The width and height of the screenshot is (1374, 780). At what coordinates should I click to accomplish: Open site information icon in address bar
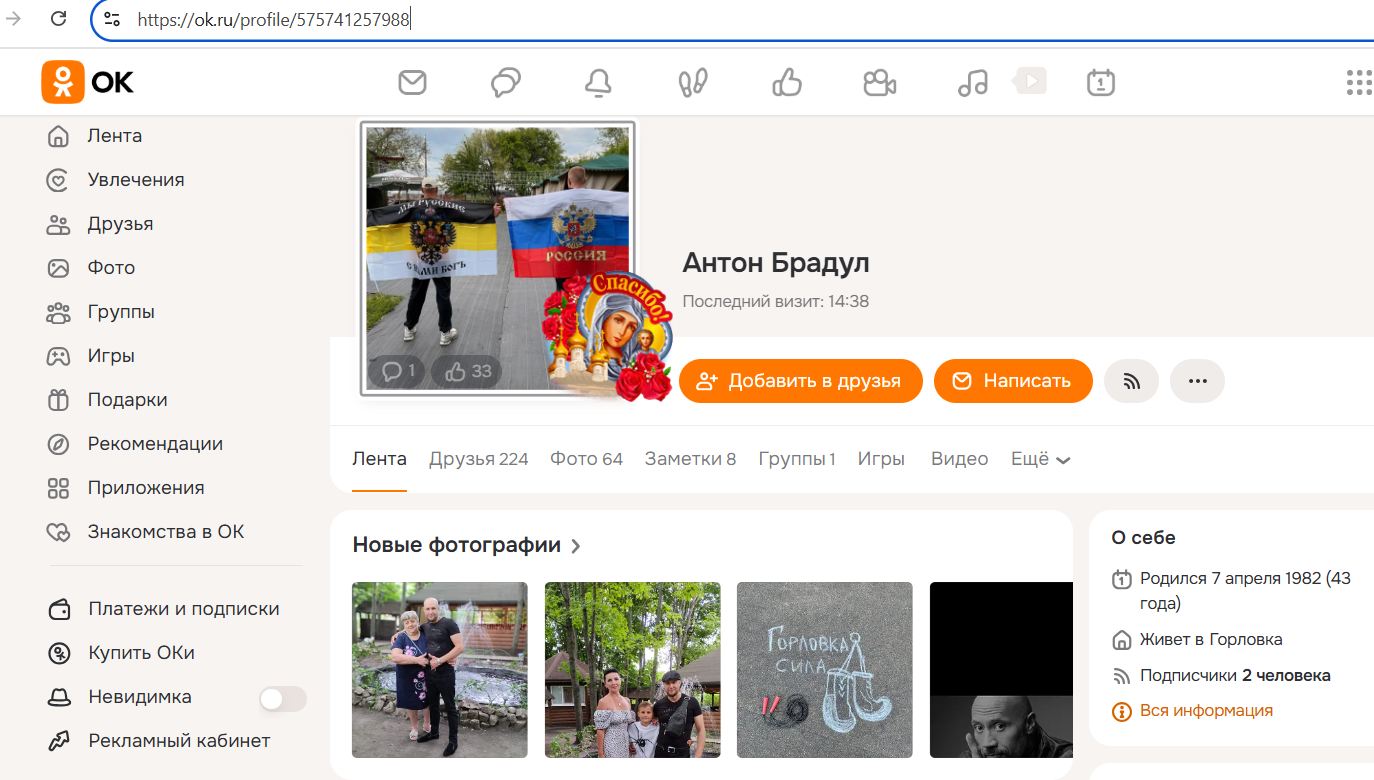(112, 19)
